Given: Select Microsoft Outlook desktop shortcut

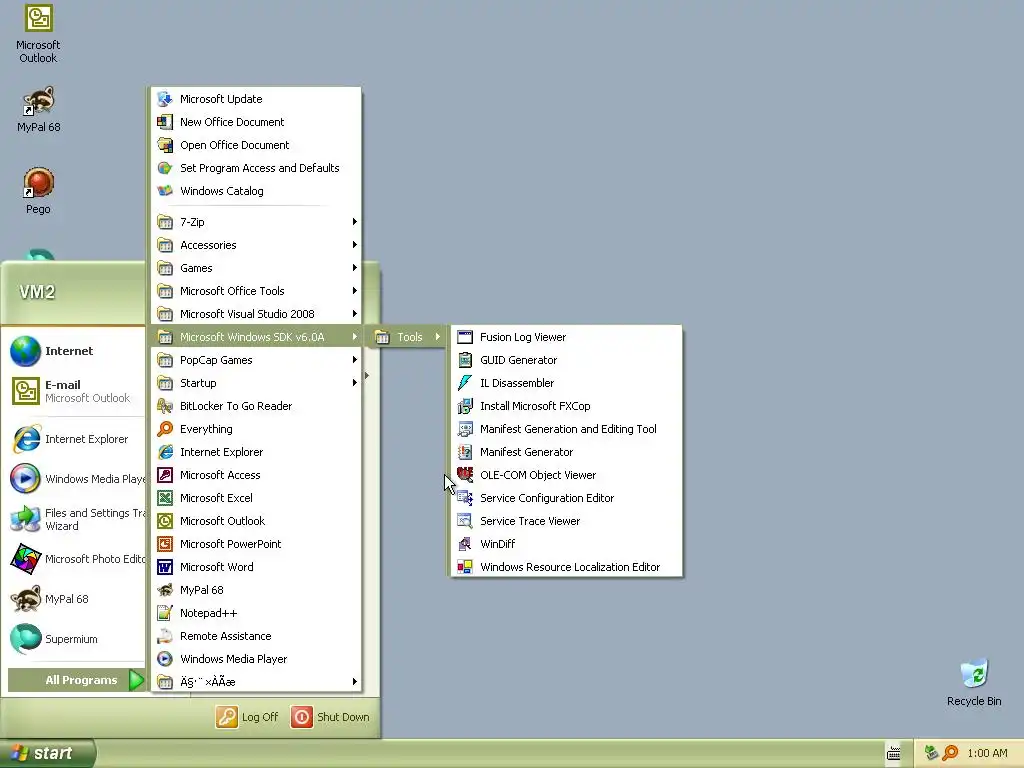Looking at the screenshot, I should click(x=38, y=34).
